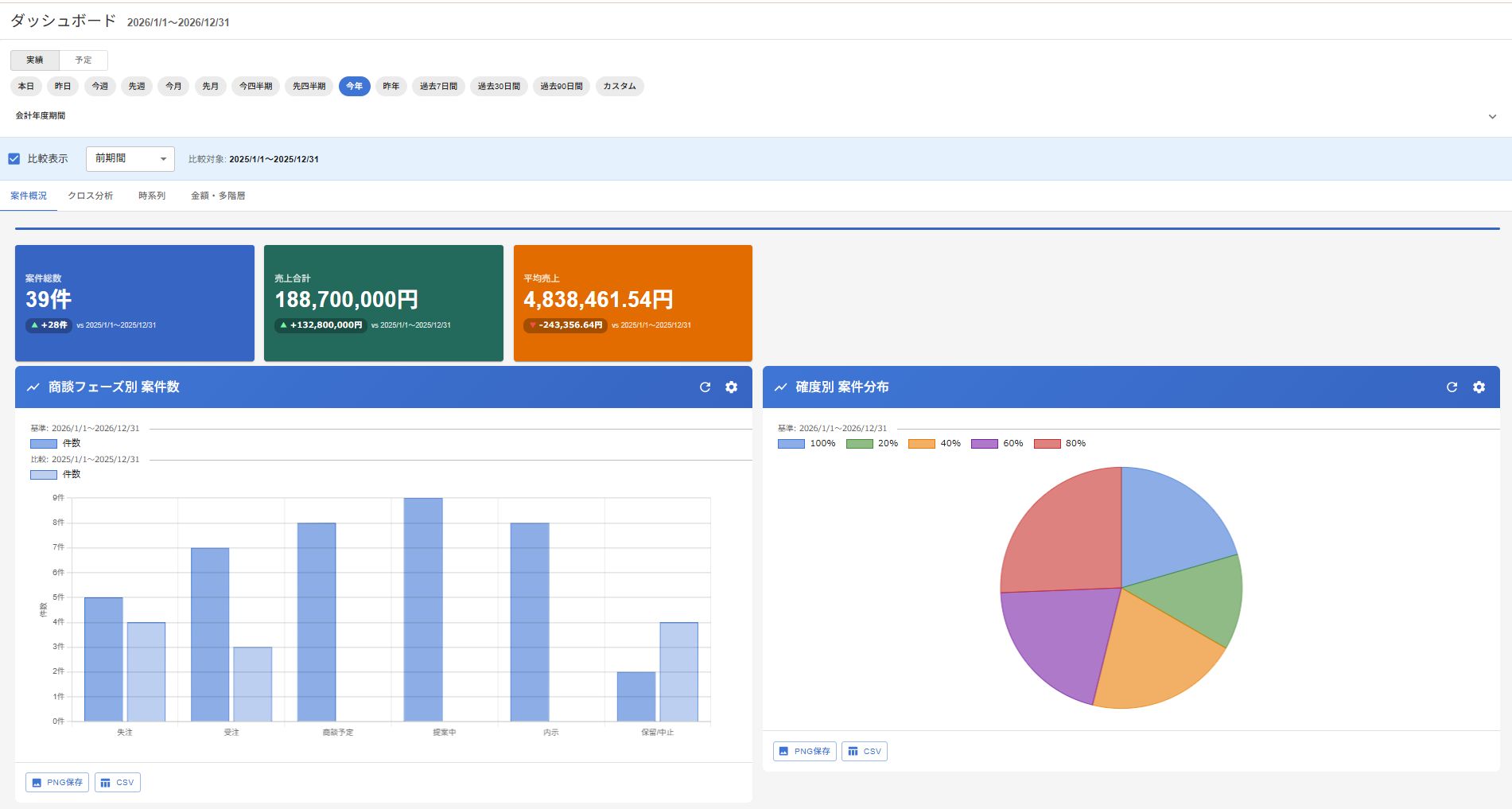
Task: Save pie chart with PNG保存 button
Action: point(804,751)
